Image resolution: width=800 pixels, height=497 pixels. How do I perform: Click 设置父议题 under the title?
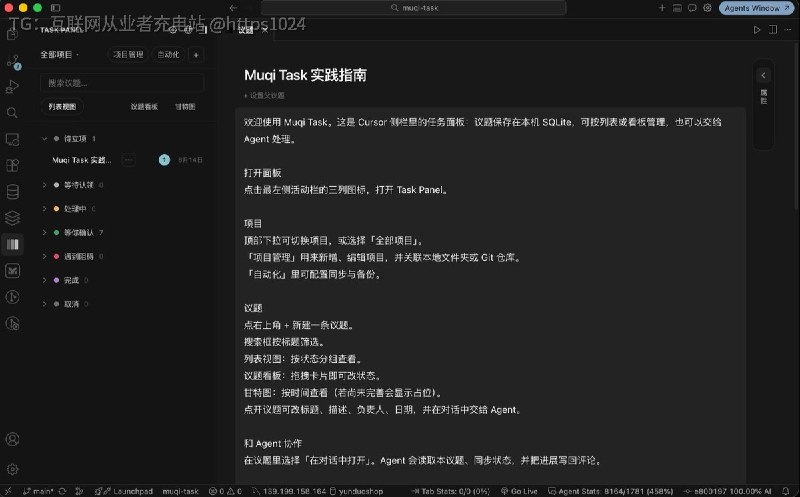(x=264, y=95)
